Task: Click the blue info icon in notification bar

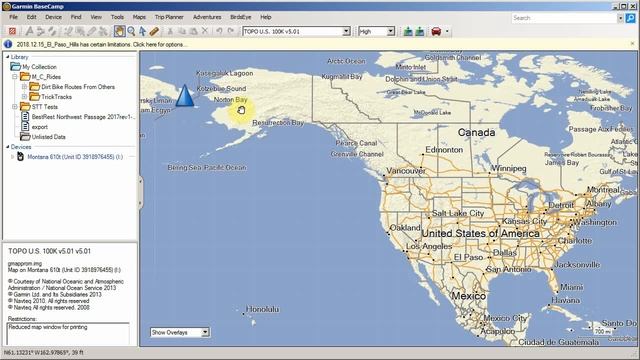Action: [x=8, y=44]
